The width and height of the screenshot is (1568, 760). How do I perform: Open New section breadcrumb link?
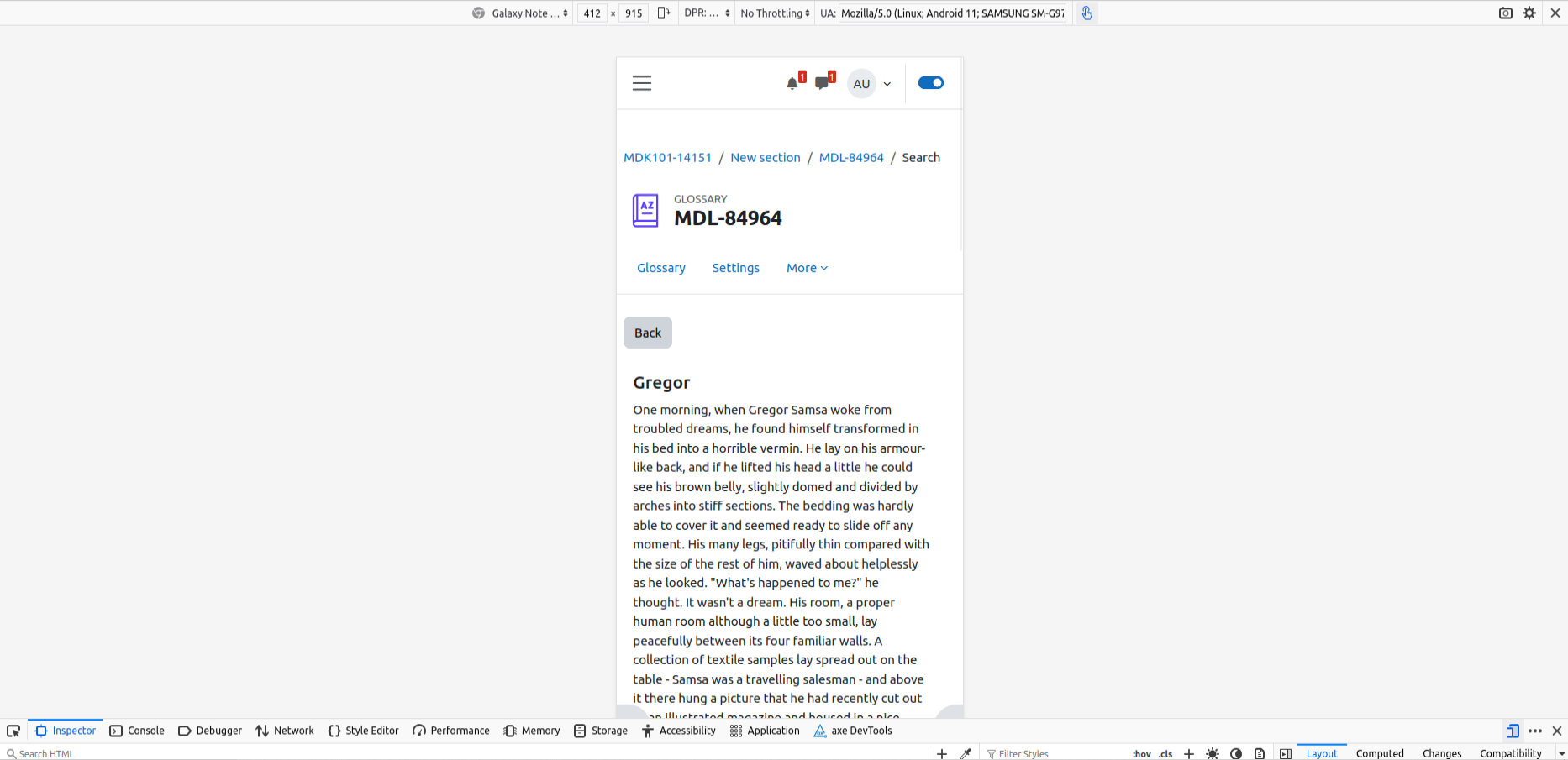(766, 157)
